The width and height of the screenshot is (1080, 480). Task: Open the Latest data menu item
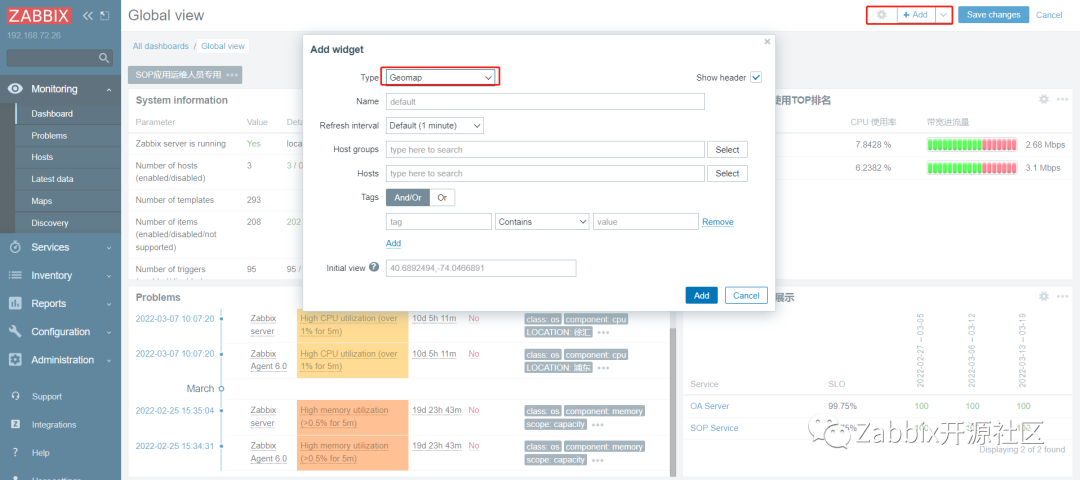click(52, 179)
